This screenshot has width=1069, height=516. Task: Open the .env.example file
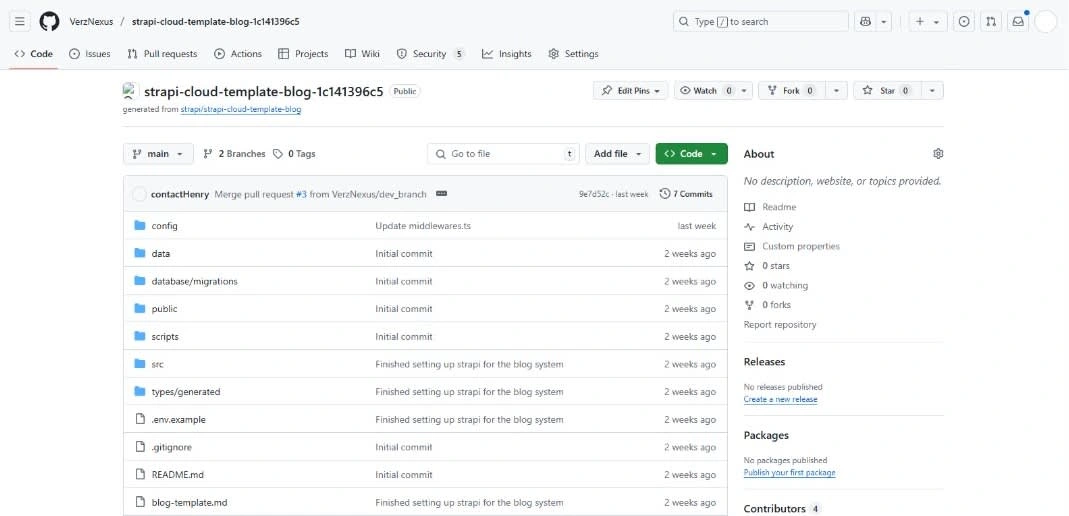[x=179, y=420]
